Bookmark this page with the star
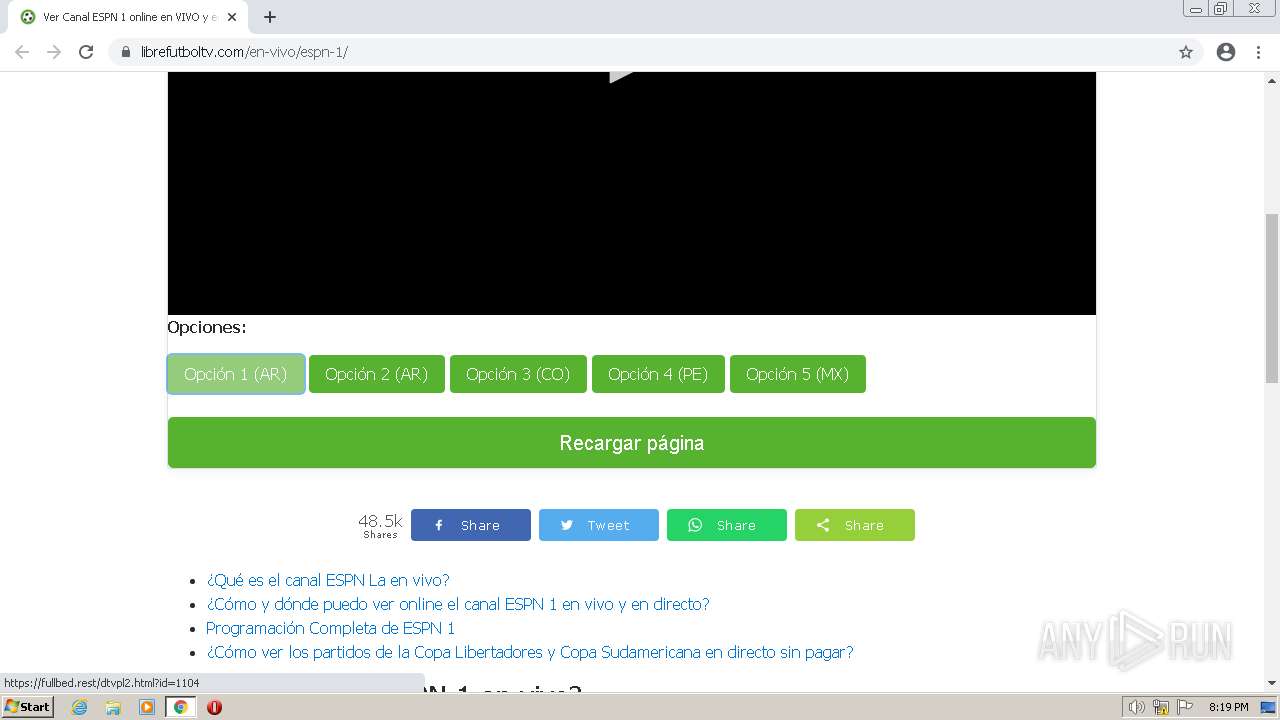This screenshot has width=1280, height=720. coord(1186,52)
